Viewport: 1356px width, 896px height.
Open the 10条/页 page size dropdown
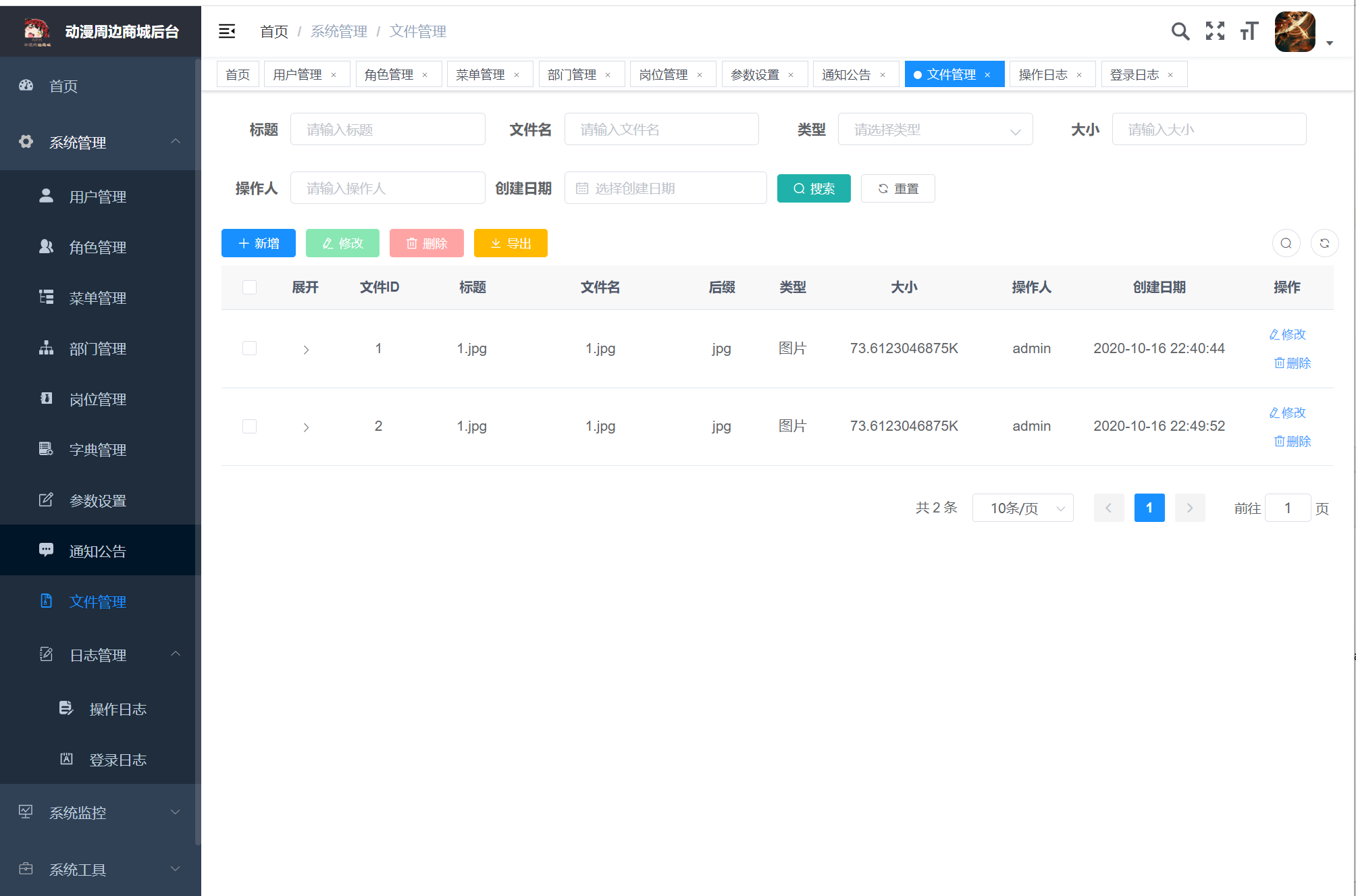(x=1022, y=508)
